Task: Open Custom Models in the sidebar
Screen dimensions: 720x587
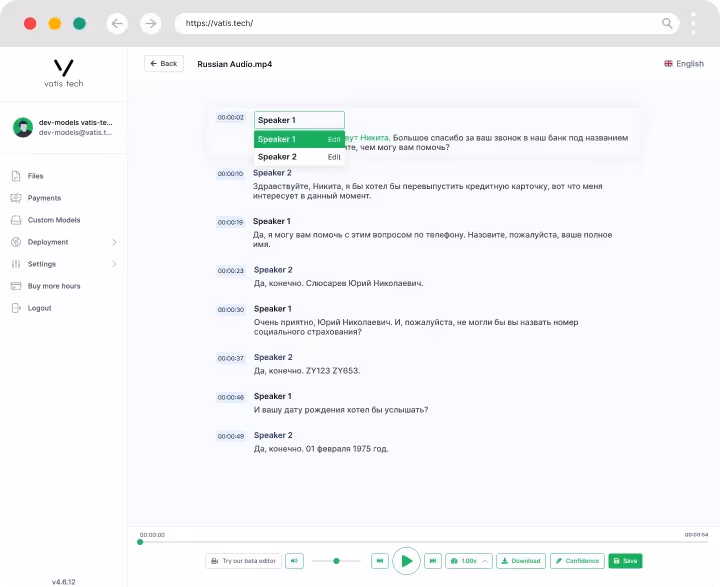Action: tap(54, 220)
